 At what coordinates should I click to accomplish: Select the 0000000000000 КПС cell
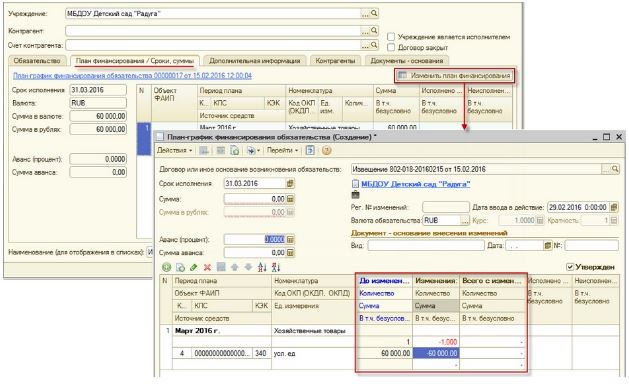[x=222, y=354]
